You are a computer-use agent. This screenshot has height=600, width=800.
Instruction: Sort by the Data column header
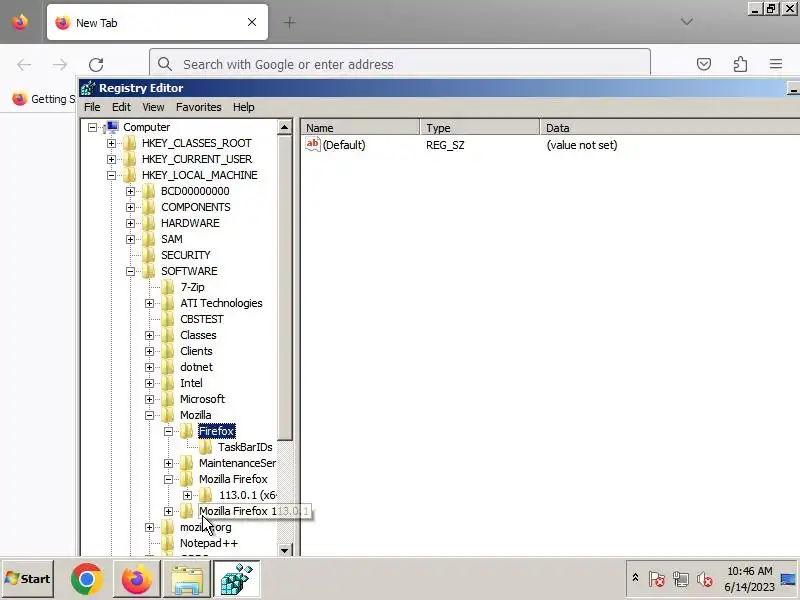pos(670,128)
